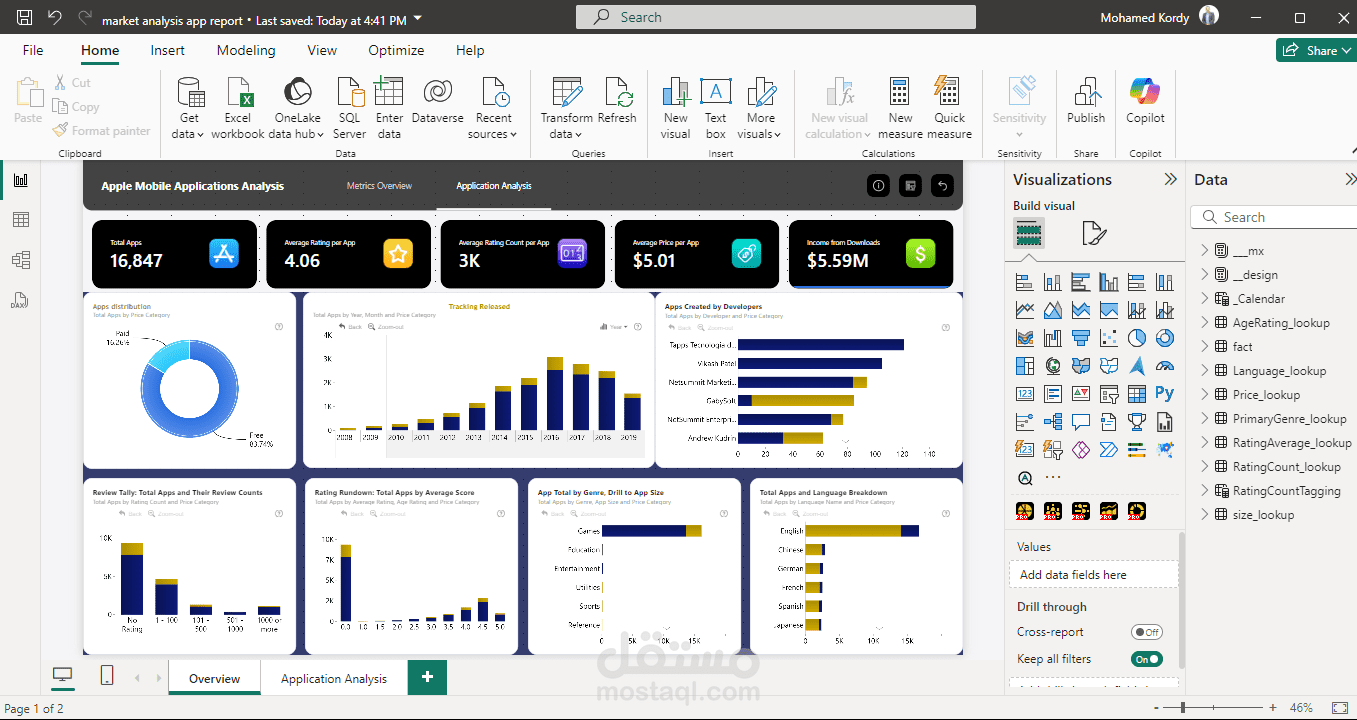The image size is (1357, 720).
Task: Expand the size_lookup table
Action: [x=1205, y=515]
